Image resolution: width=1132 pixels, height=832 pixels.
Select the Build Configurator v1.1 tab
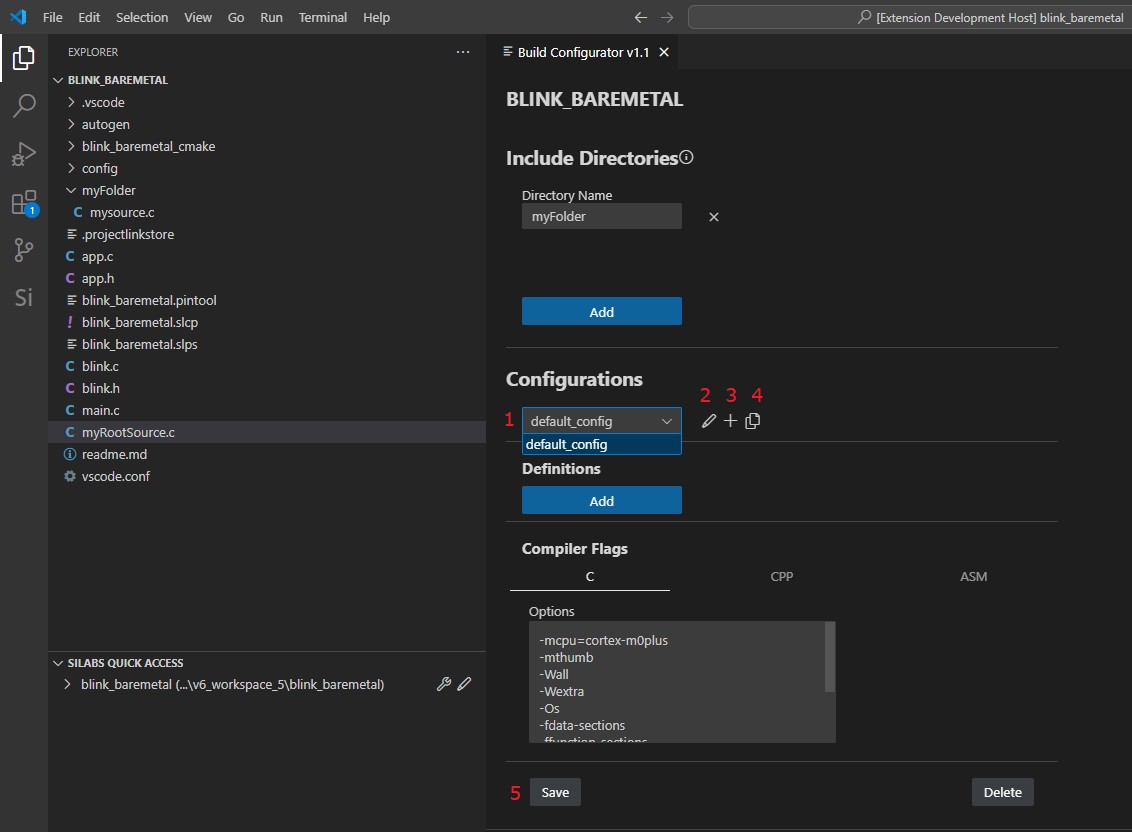click(x=583, y=52)
